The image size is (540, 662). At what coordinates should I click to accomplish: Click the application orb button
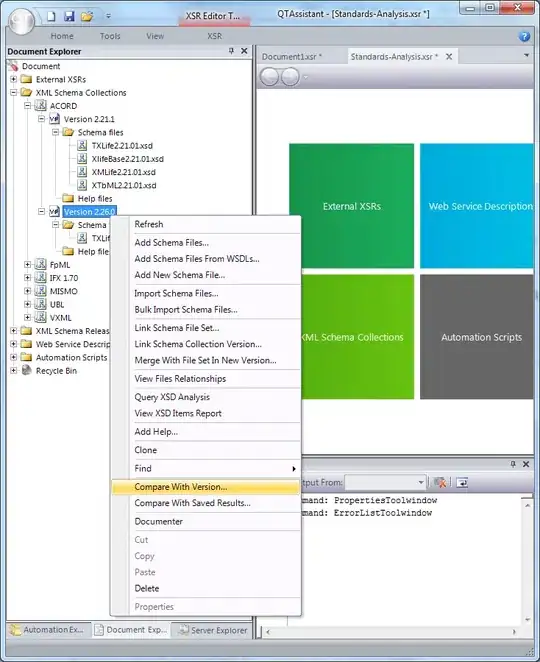tap(21, 20)
